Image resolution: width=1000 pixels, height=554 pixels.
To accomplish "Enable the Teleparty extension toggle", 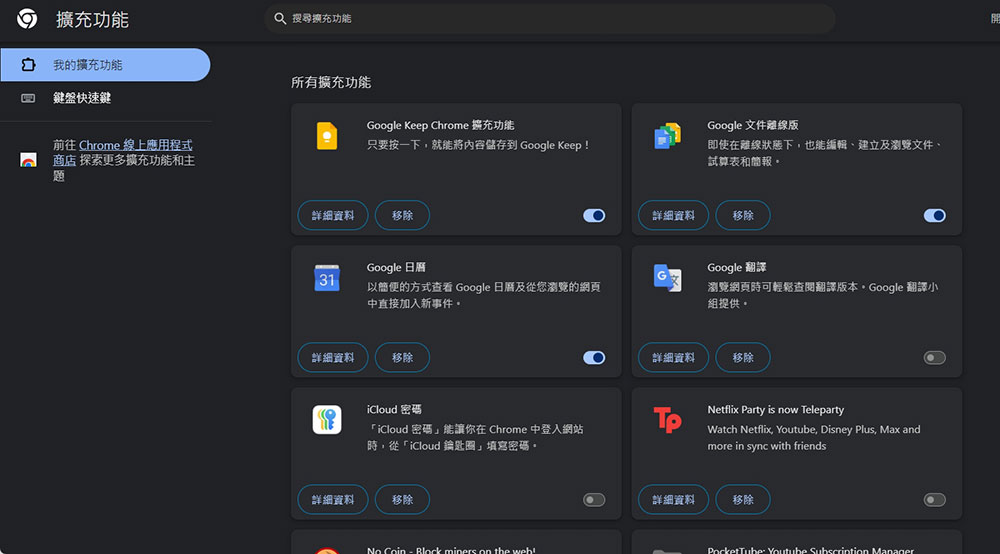I will 934,500.
